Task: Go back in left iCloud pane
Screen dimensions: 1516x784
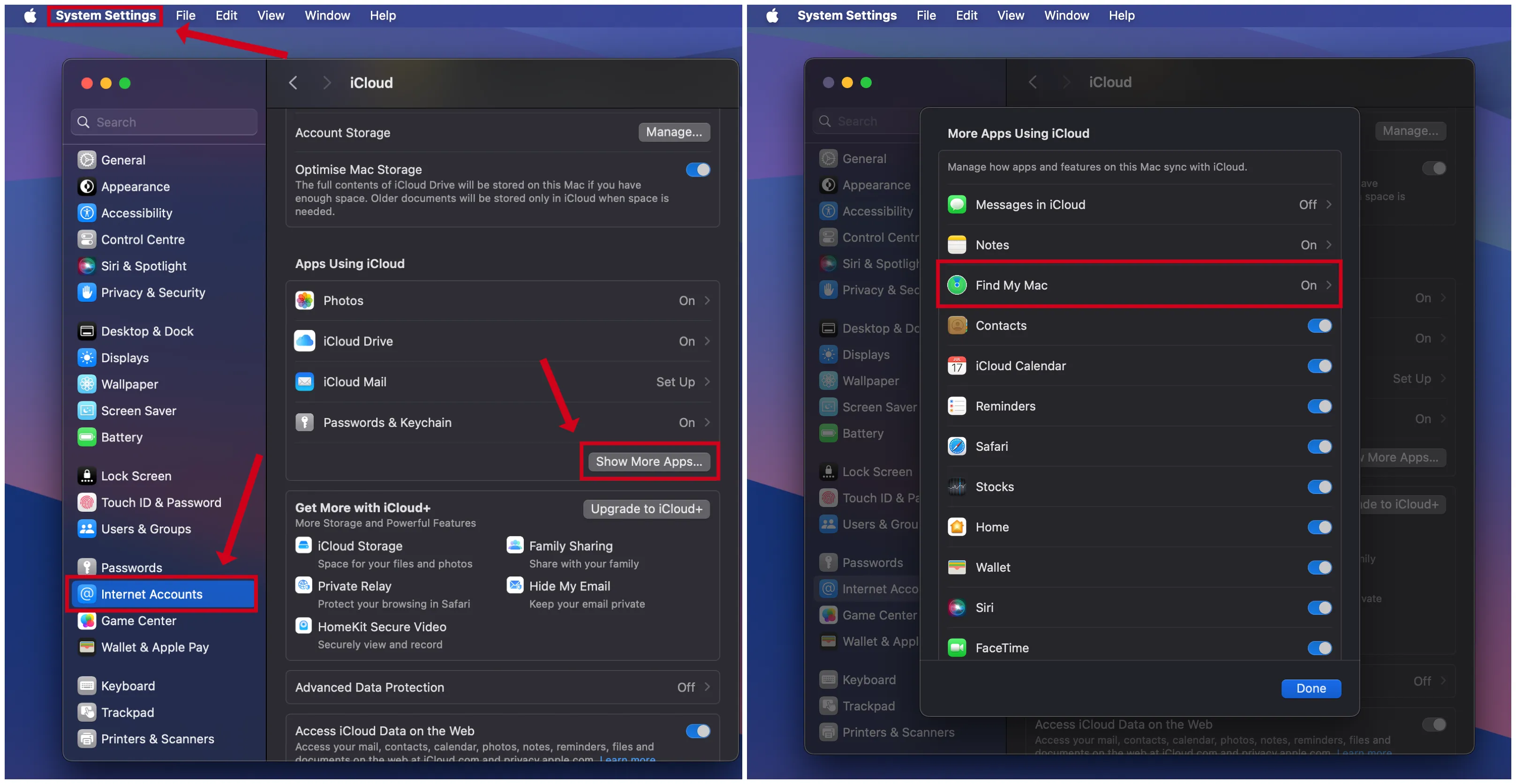Action: 293,83
